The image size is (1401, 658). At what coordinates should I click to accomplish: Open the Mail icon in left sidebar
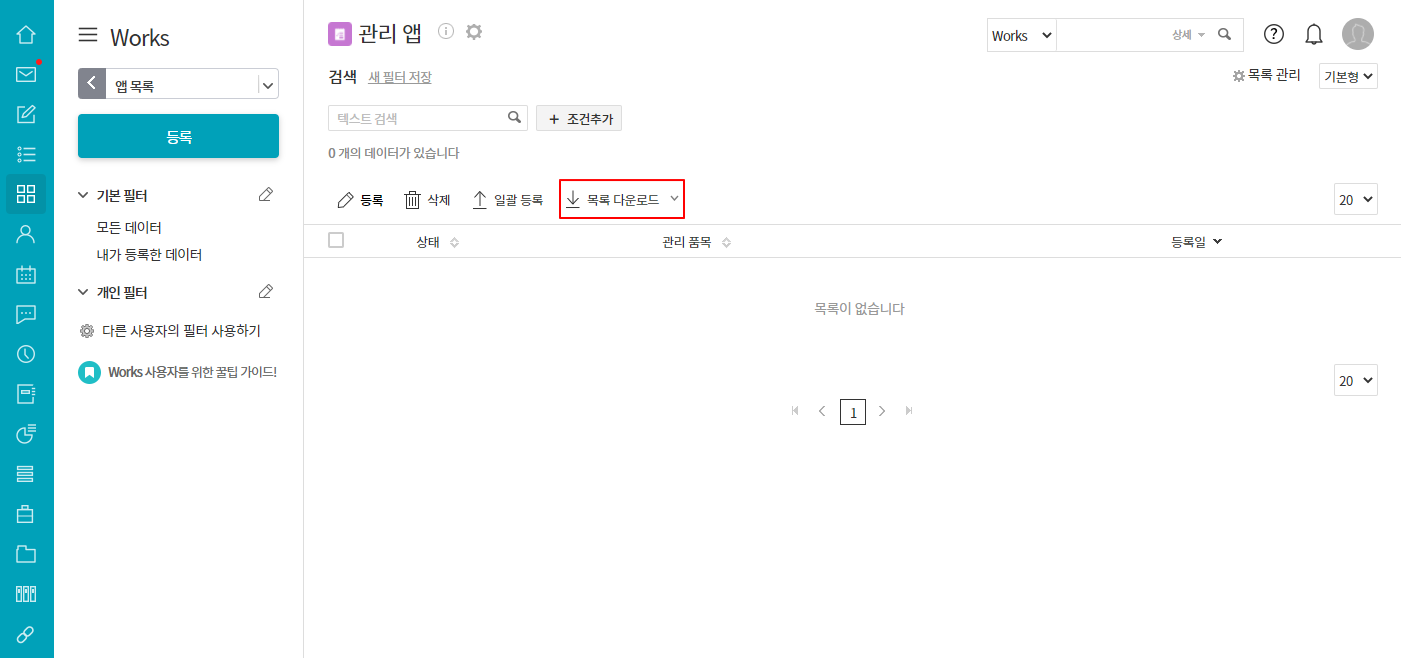pos(26,74)
